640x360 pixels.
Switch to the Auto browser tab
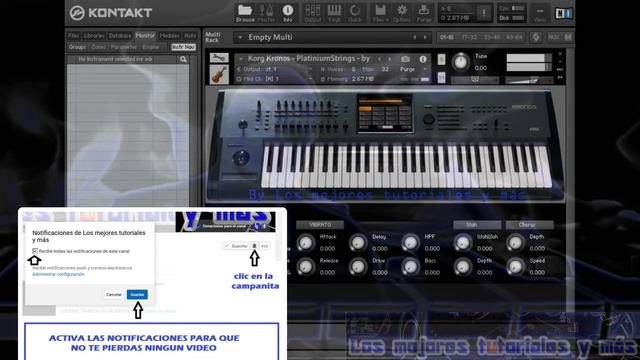pyautogui.click(x=190, y=36)
